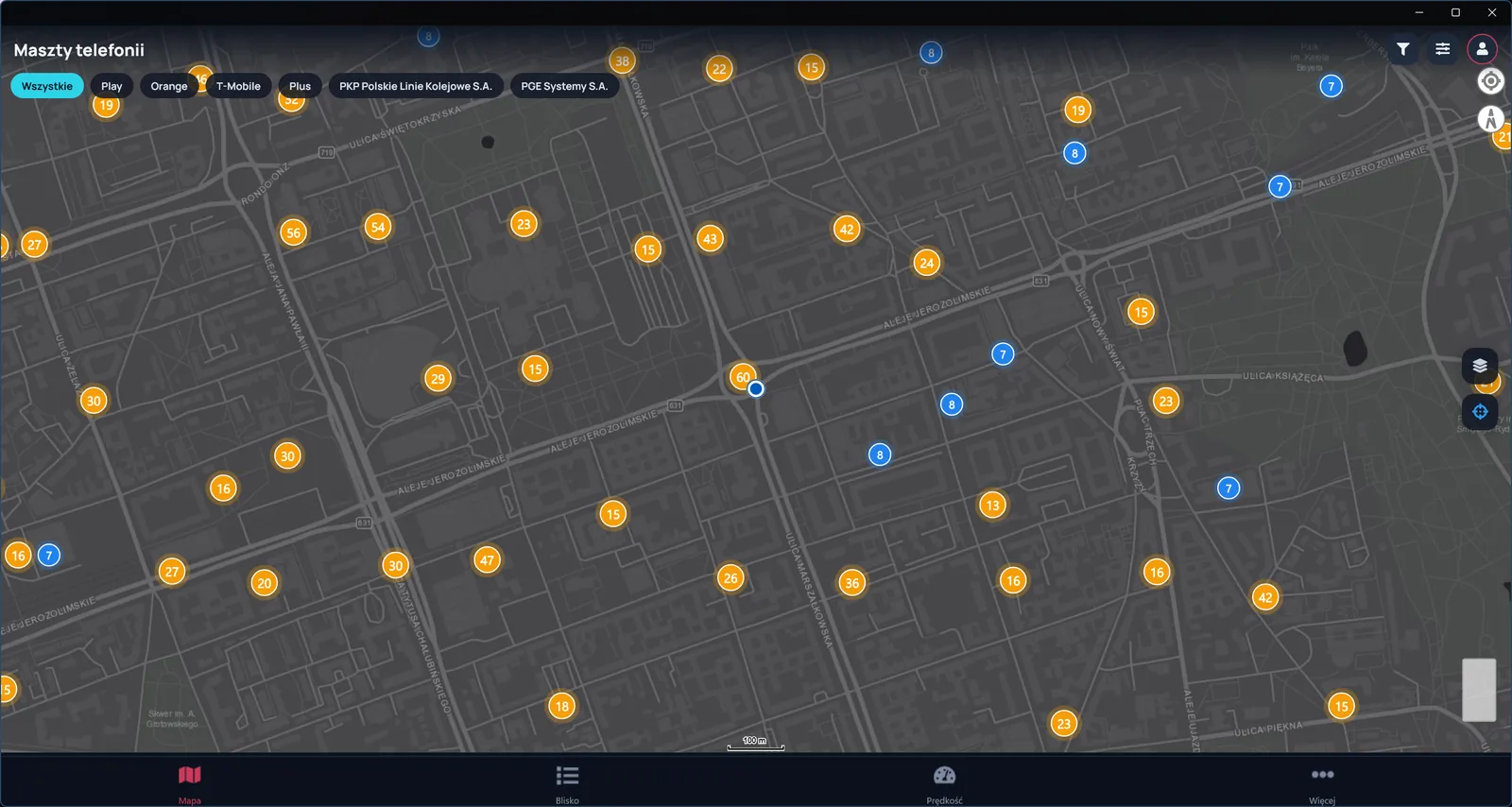Image resolution: width=1512 pixels, height=807 pixels.
Task: Open the Mapa tab
Action: (x=189, y=783)
